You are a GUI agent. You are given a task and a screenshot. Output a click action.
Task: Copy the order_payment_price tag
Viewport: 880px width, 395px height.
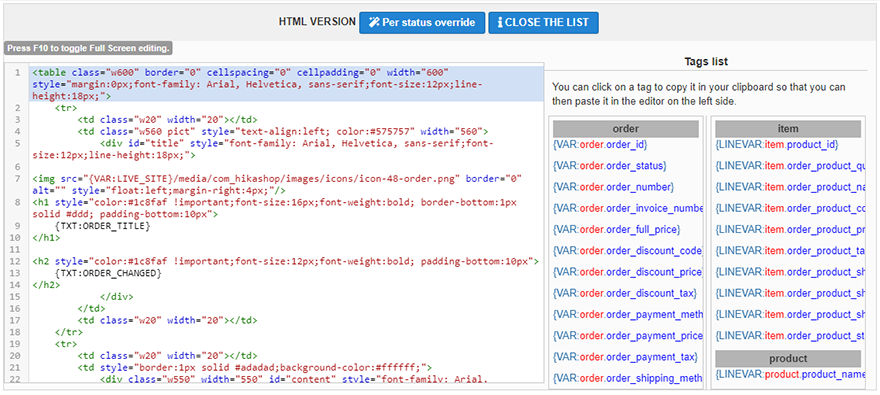point(627,336)
